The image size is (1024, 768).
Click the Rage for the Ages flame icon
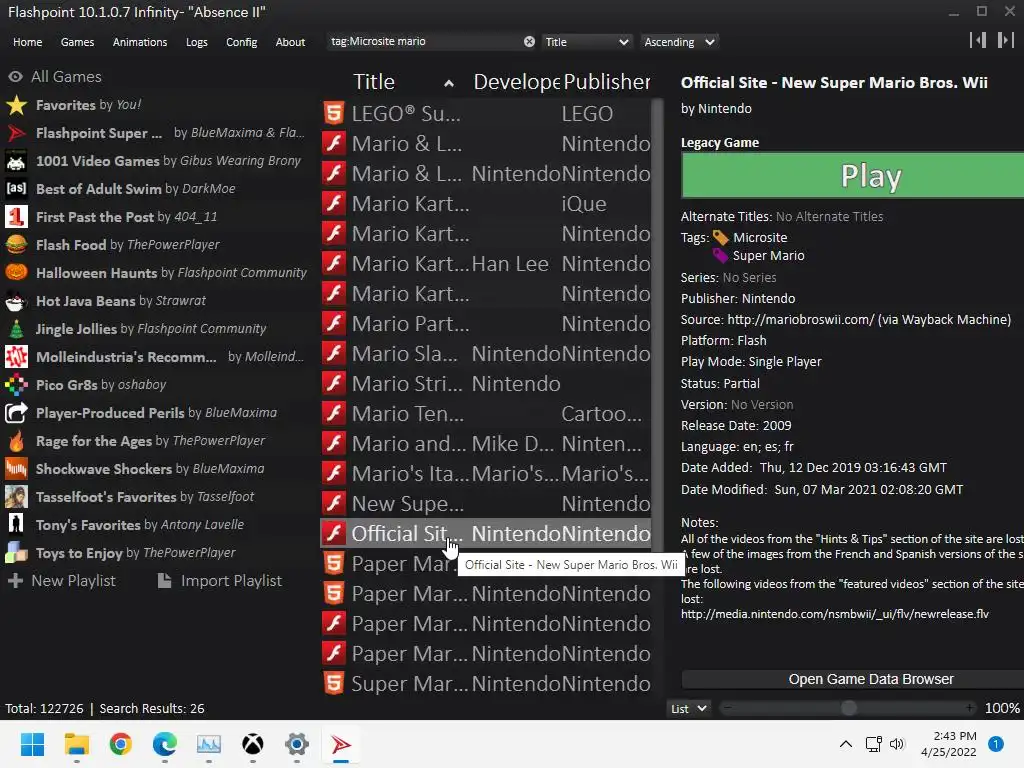pyautogui.click(x=16, y=441)
